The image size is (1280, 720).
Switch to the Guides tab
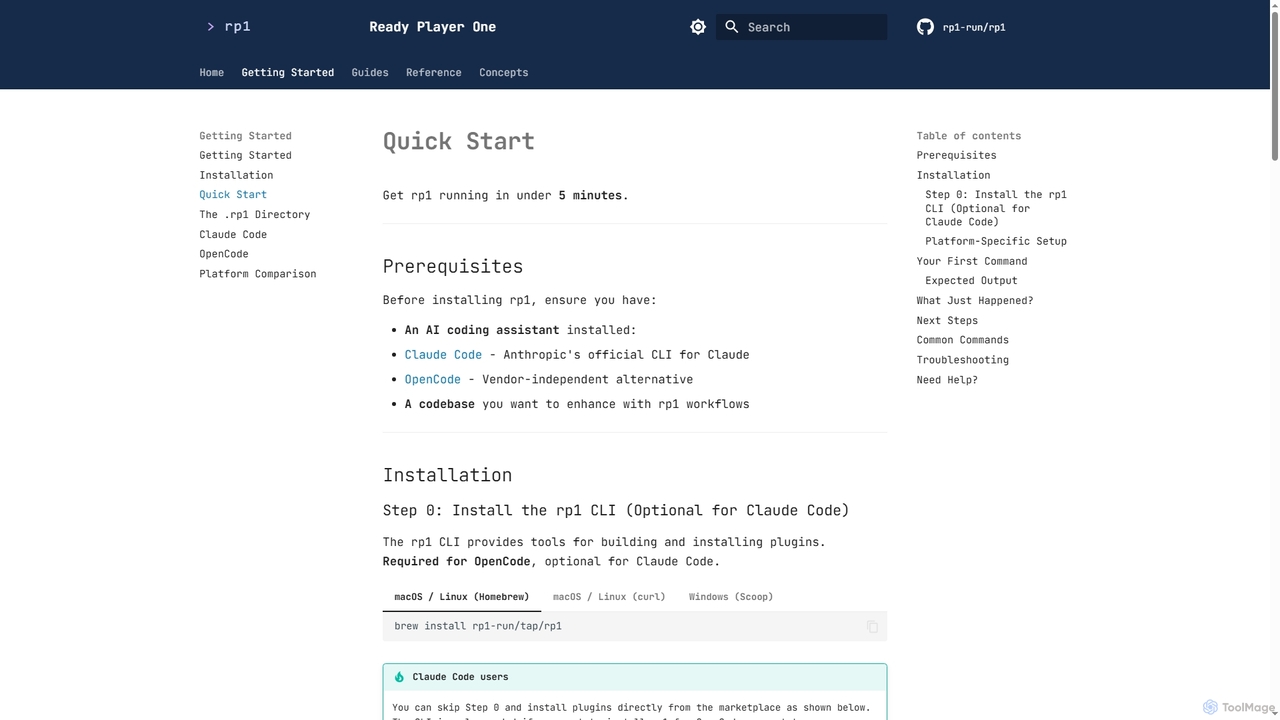[370, 72]
